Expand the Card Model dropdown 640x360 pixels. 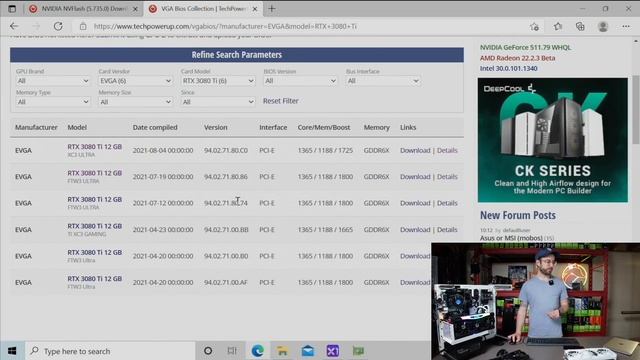pyautogui.click(x=218, y=81)
